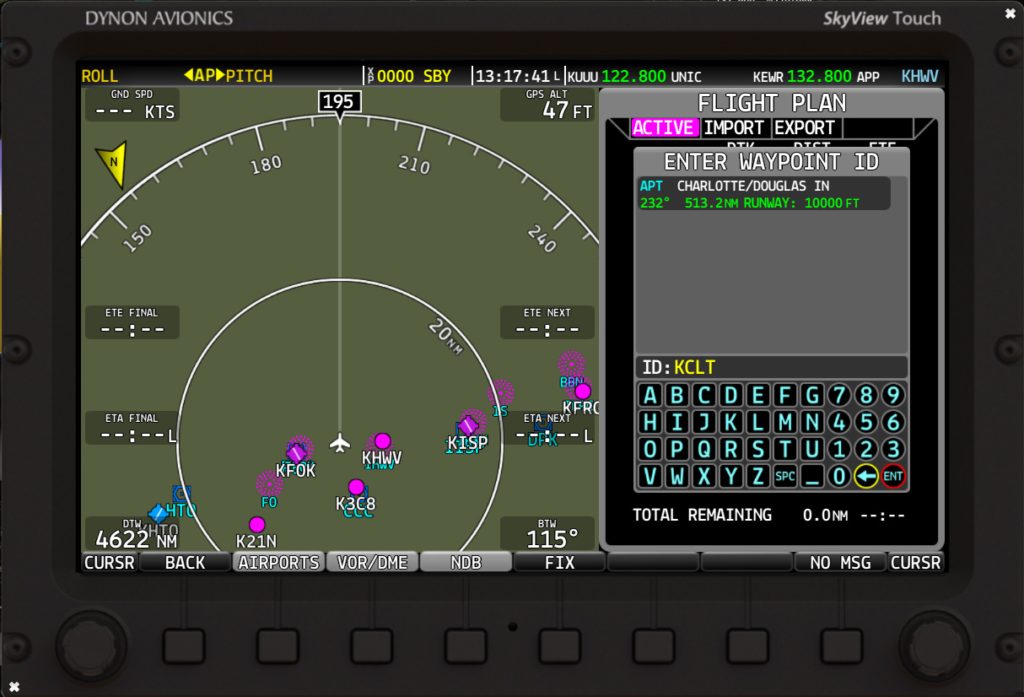Click the yellow north pointer arrow
Screen dimensions: 1024x697
click(x=111, y=165)
